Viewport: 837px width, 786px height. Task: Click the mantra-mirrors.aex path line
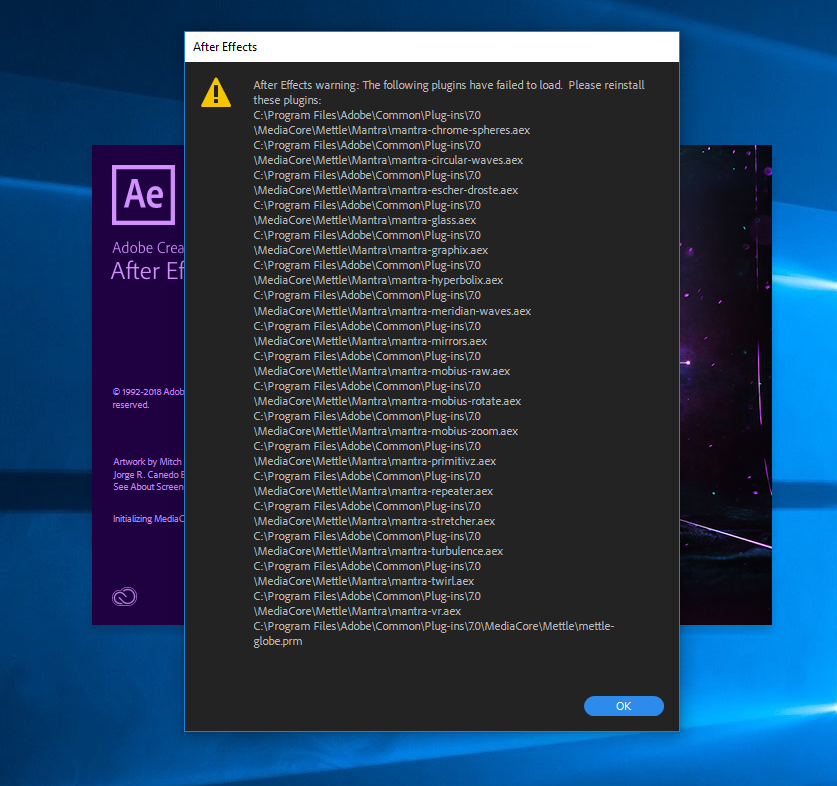pyautogui.click(x=370, y=341)
